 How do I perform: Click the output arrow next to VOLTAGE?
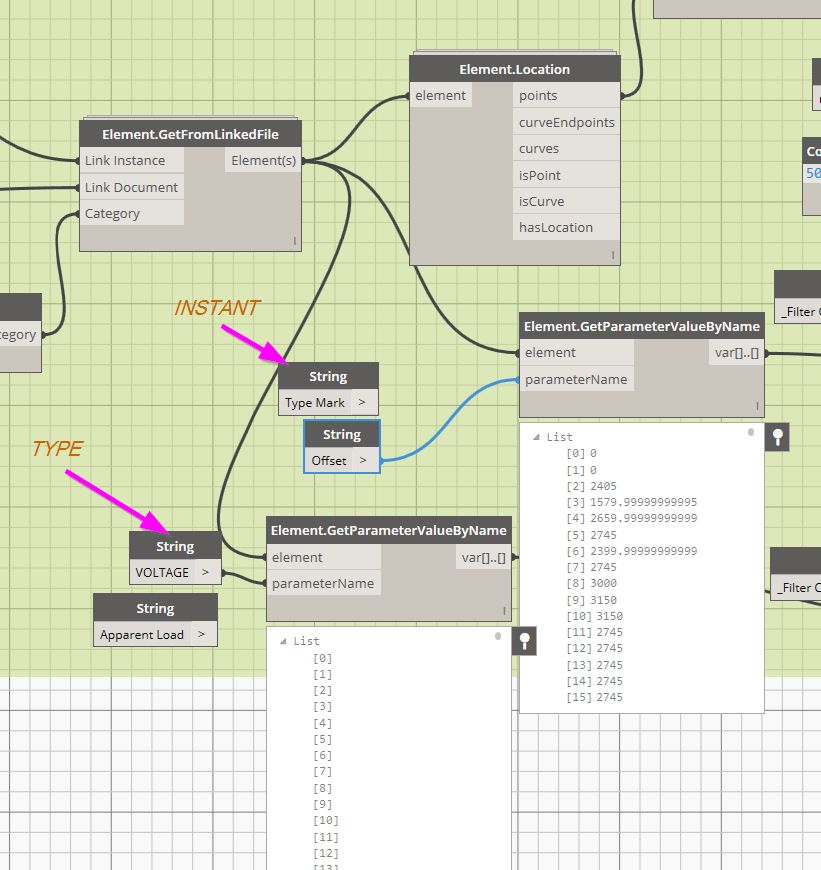[206, 572]
